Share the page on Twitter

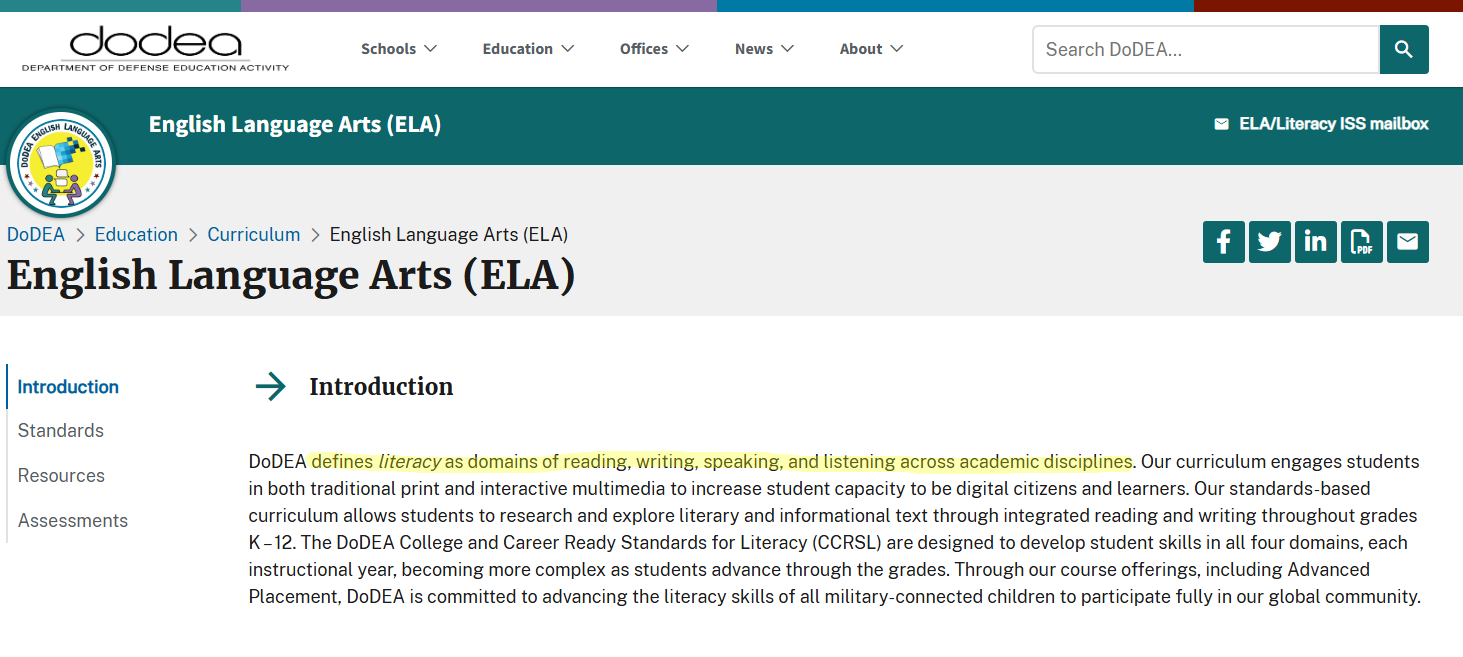point(1269,241)
